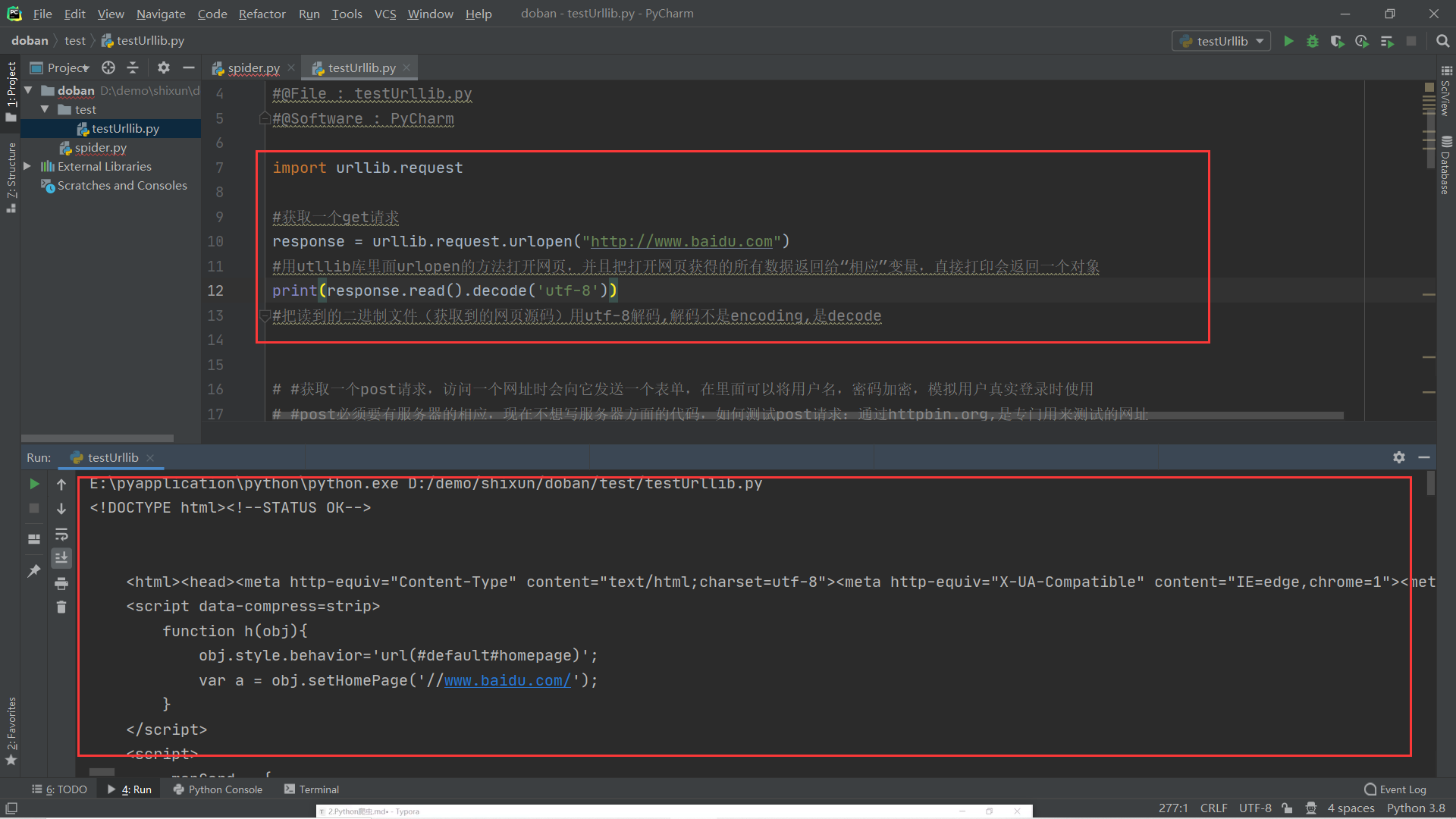
Task: Toggle Soft-Wrap in Run console
Action: [x=61, y=534]
